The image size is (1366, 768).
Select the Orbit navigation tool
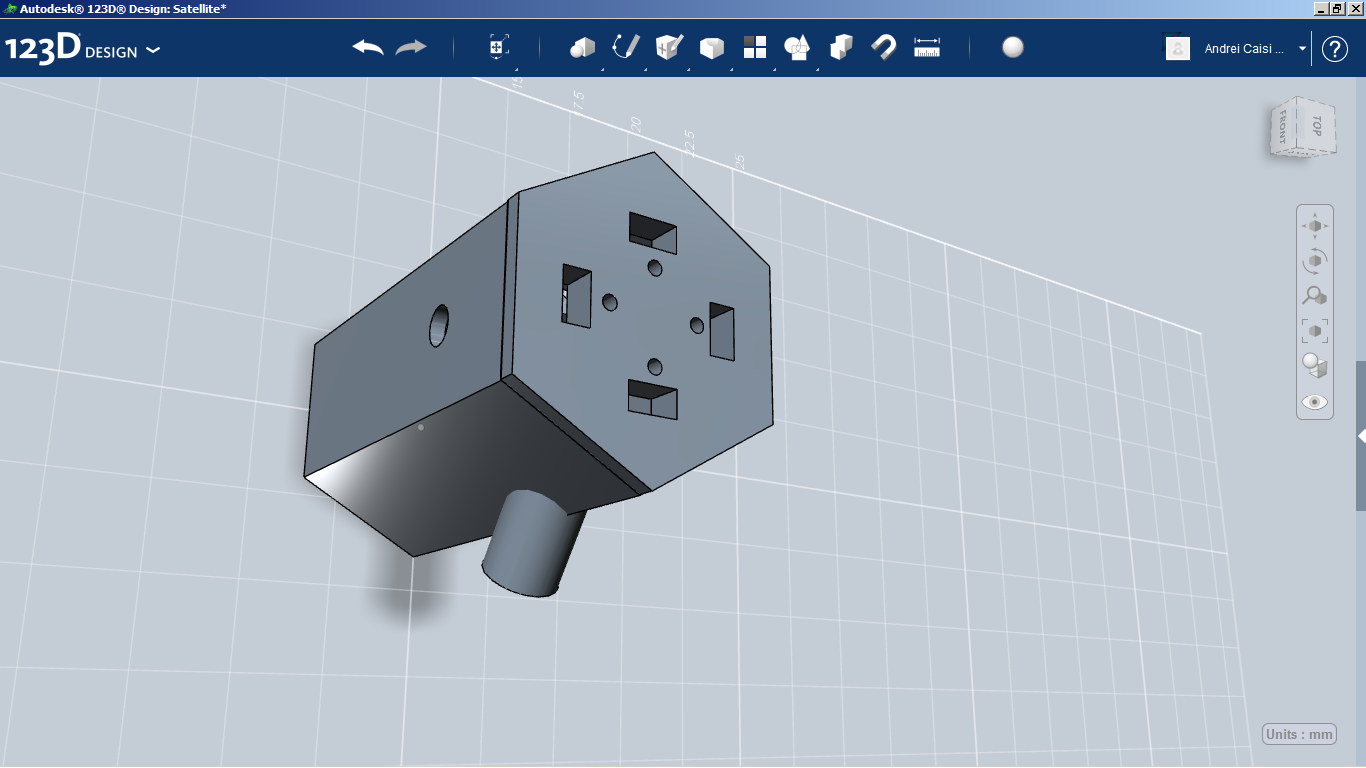coord(1315,261)
